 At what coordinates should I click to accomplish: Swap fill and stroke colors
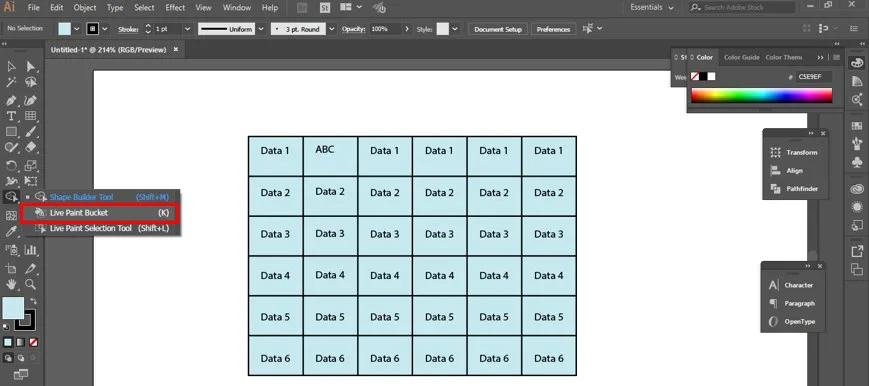coord(33,301)
